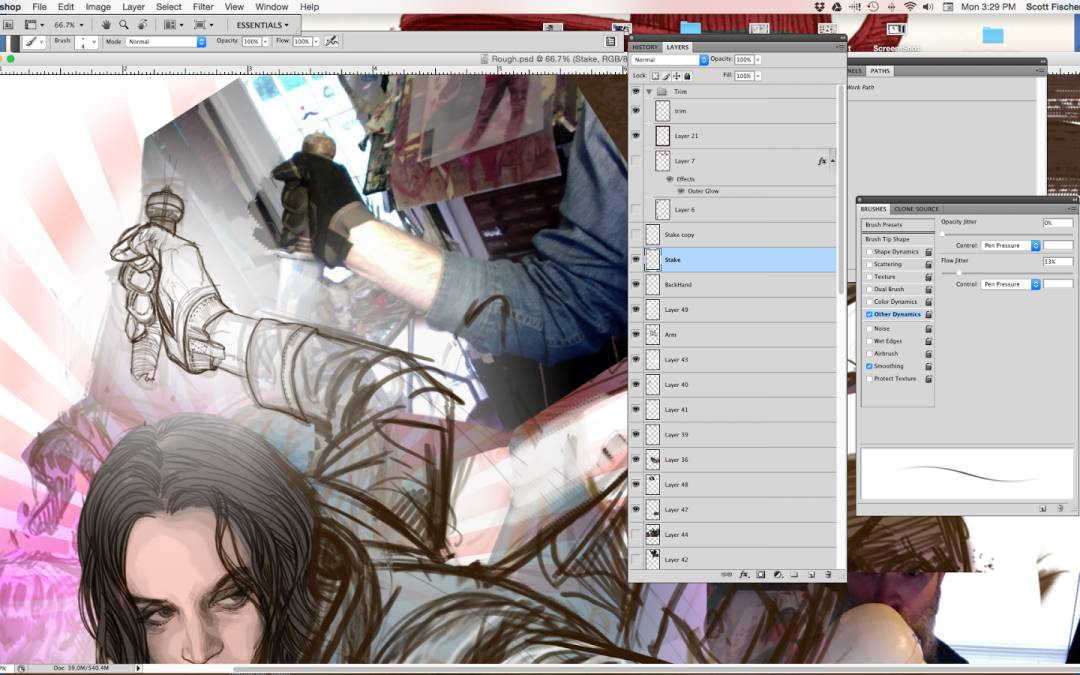Delete layer using Layers panel trash icon
1080x675 pixels.
[x=828, y=575]
